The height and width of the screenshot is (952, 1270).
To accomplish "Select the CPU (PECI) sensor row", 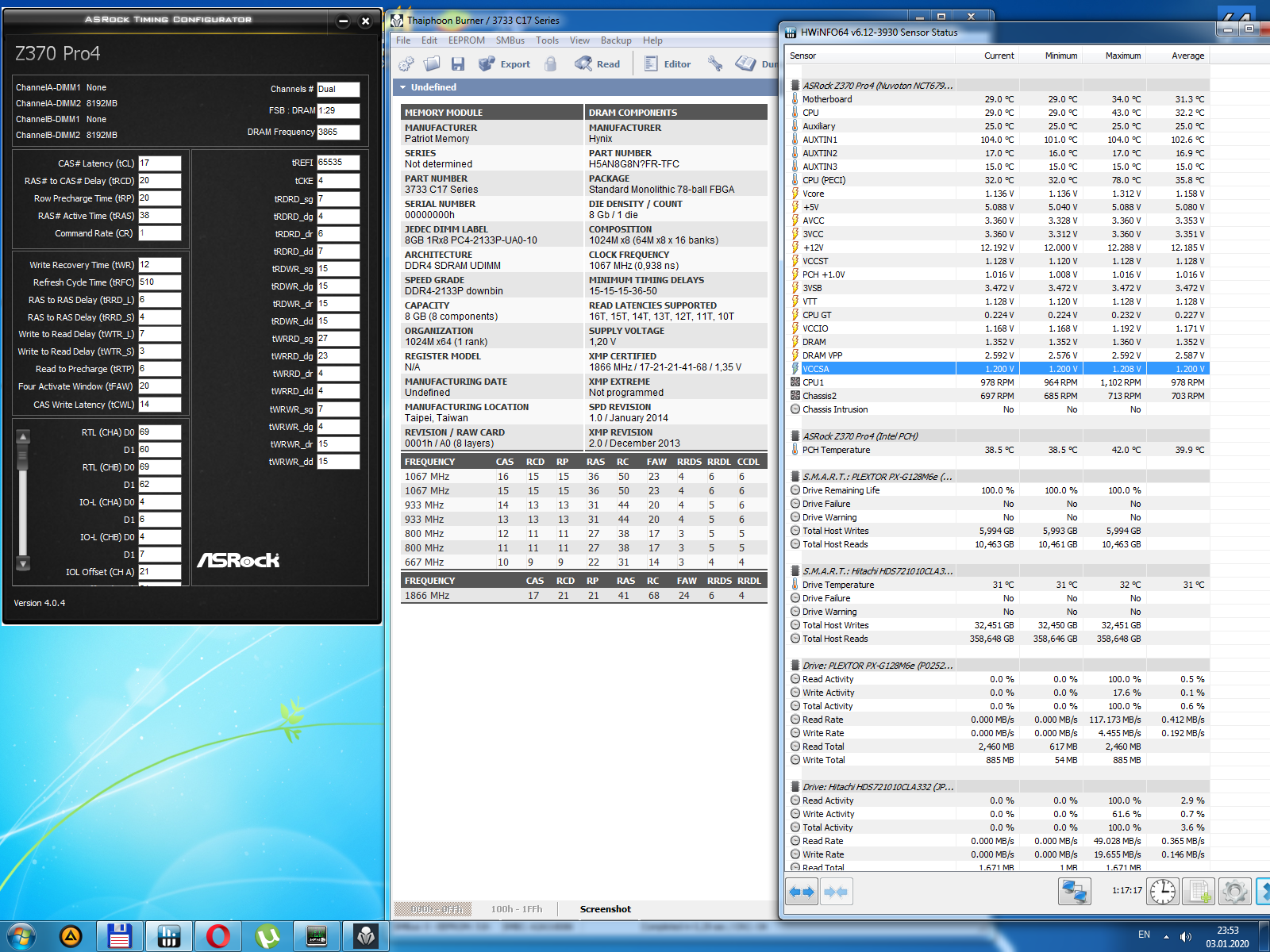I will [998, 180].
